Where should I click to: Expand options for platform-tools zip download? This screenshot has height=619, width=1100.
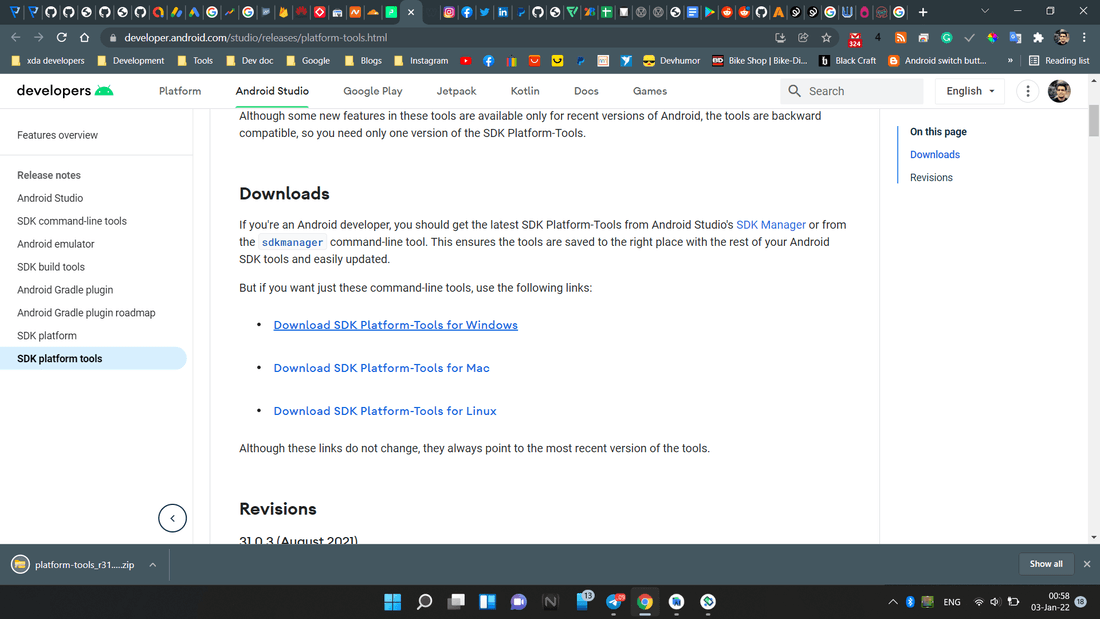(152, 564)
